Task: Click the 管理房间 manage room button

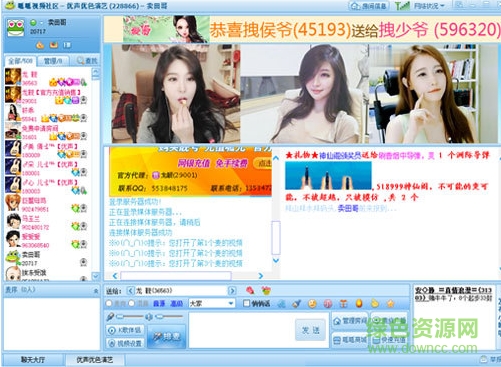Action: 350,321
